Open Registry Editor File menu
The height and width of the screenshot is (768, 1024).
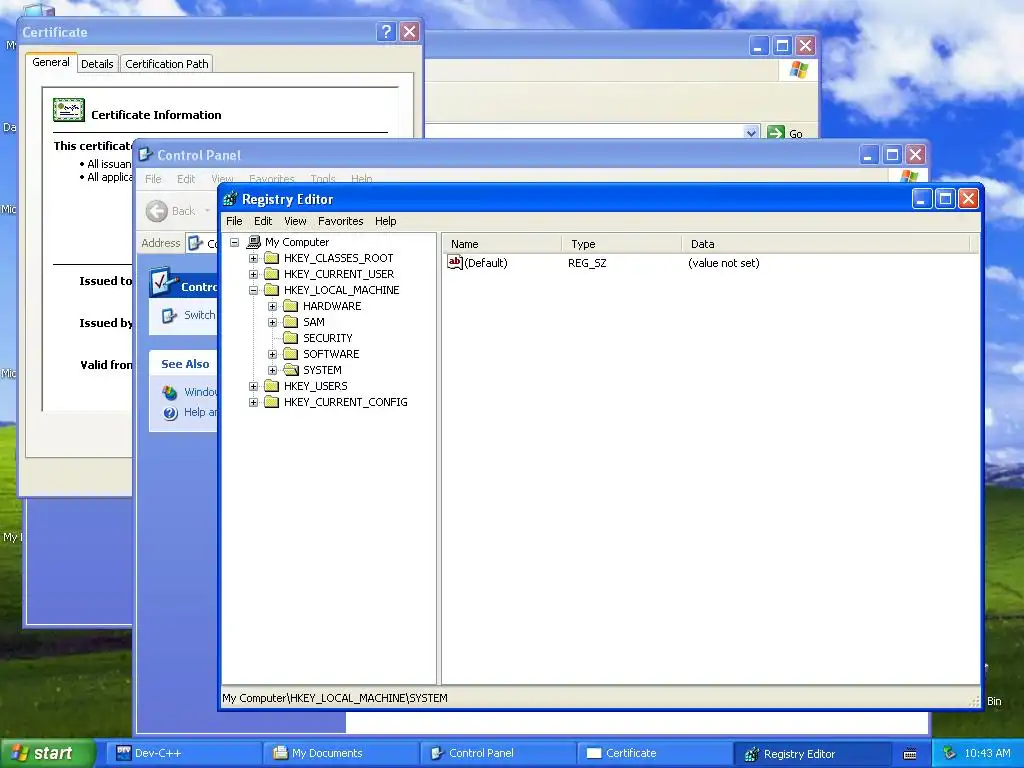pyautogui.click(x=234, y=221)
